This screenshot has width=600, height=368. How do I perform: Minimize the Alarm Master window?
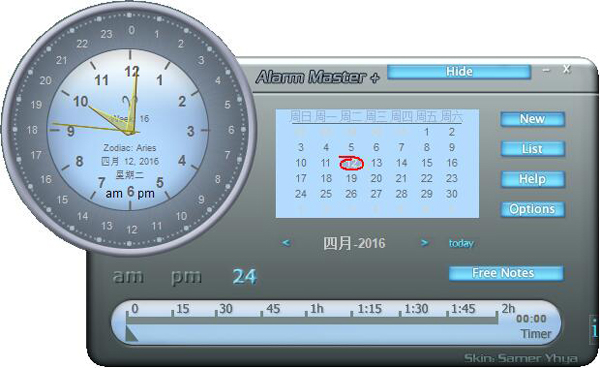[x=546, y=70]
